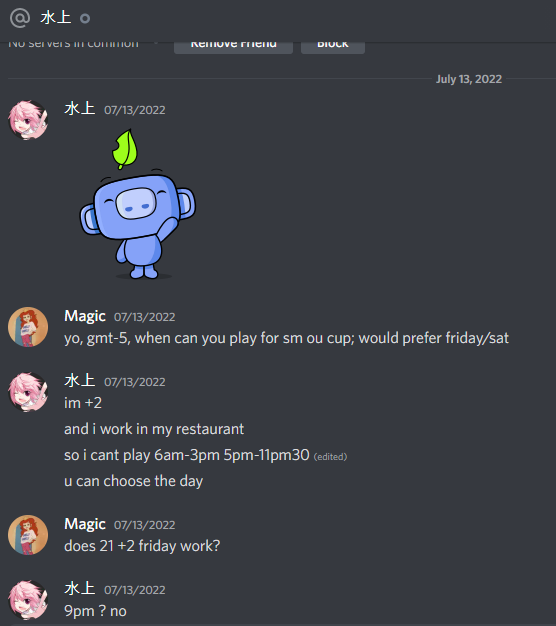Click Magic's avatar beside 'does 21 +2 friday work?'
Image resolution: width=556 pixels, height=626 pixels.
(x=28, y=535)
